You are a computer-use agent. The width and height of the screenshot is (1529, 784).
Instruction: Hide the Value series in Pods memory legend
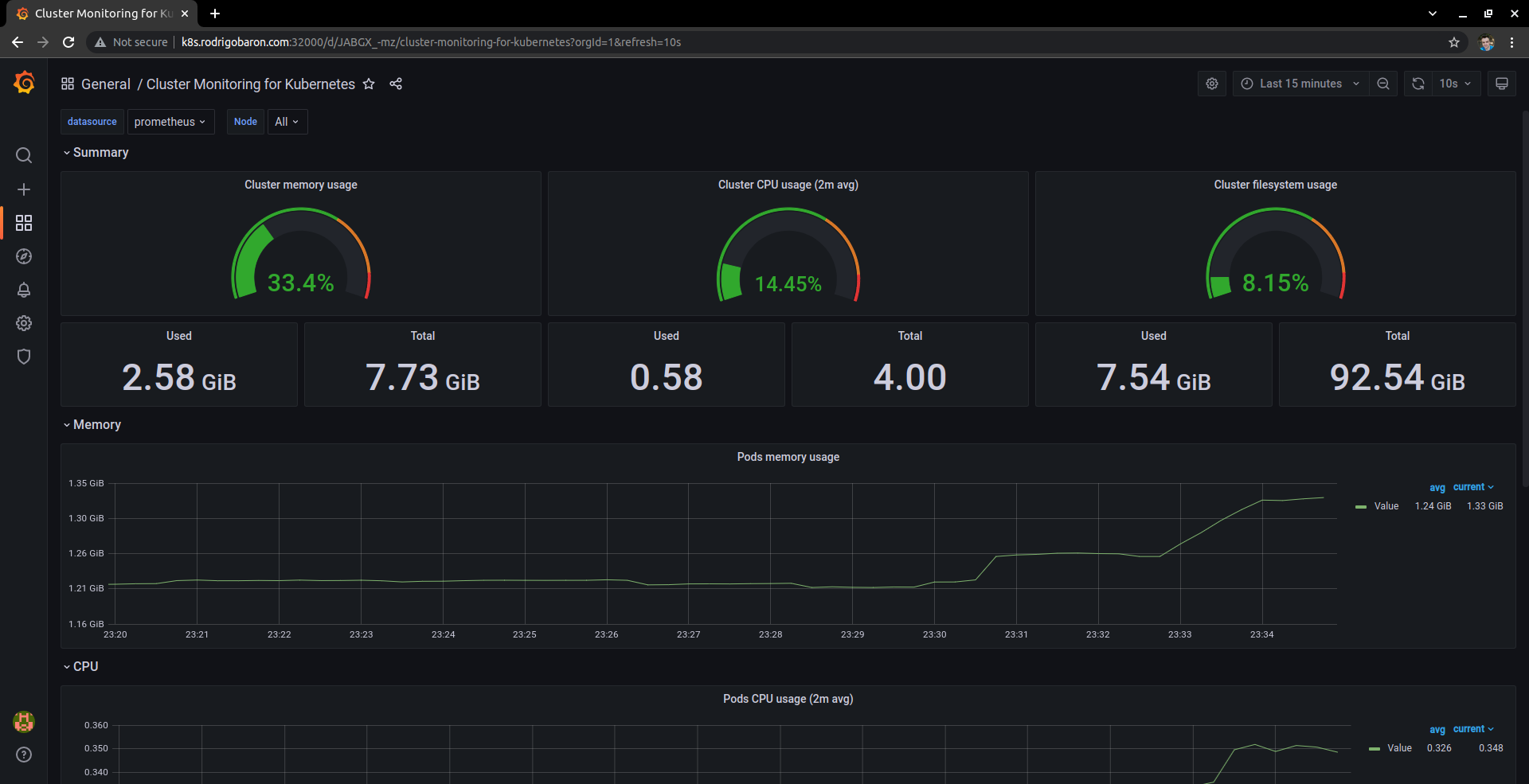[x=1388, y=505]
